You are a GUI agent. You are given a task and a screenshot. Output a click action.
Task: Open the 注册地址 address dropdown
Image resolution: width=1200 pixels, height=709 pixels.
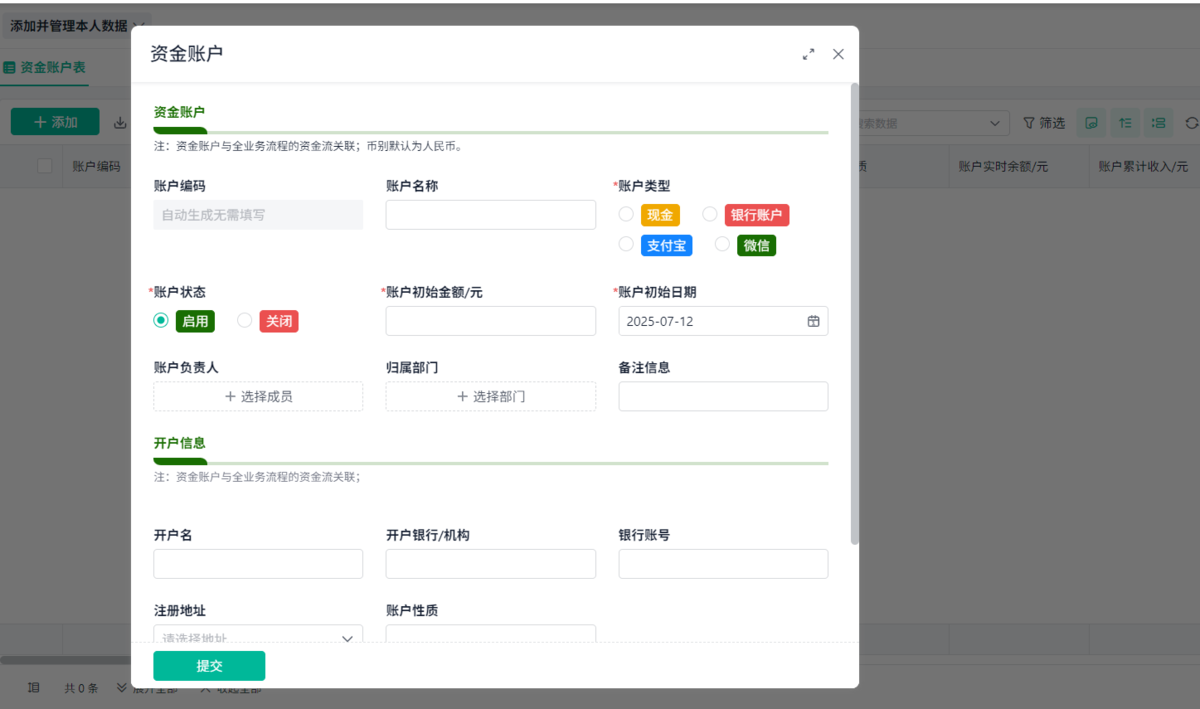[x=258, y=636]
